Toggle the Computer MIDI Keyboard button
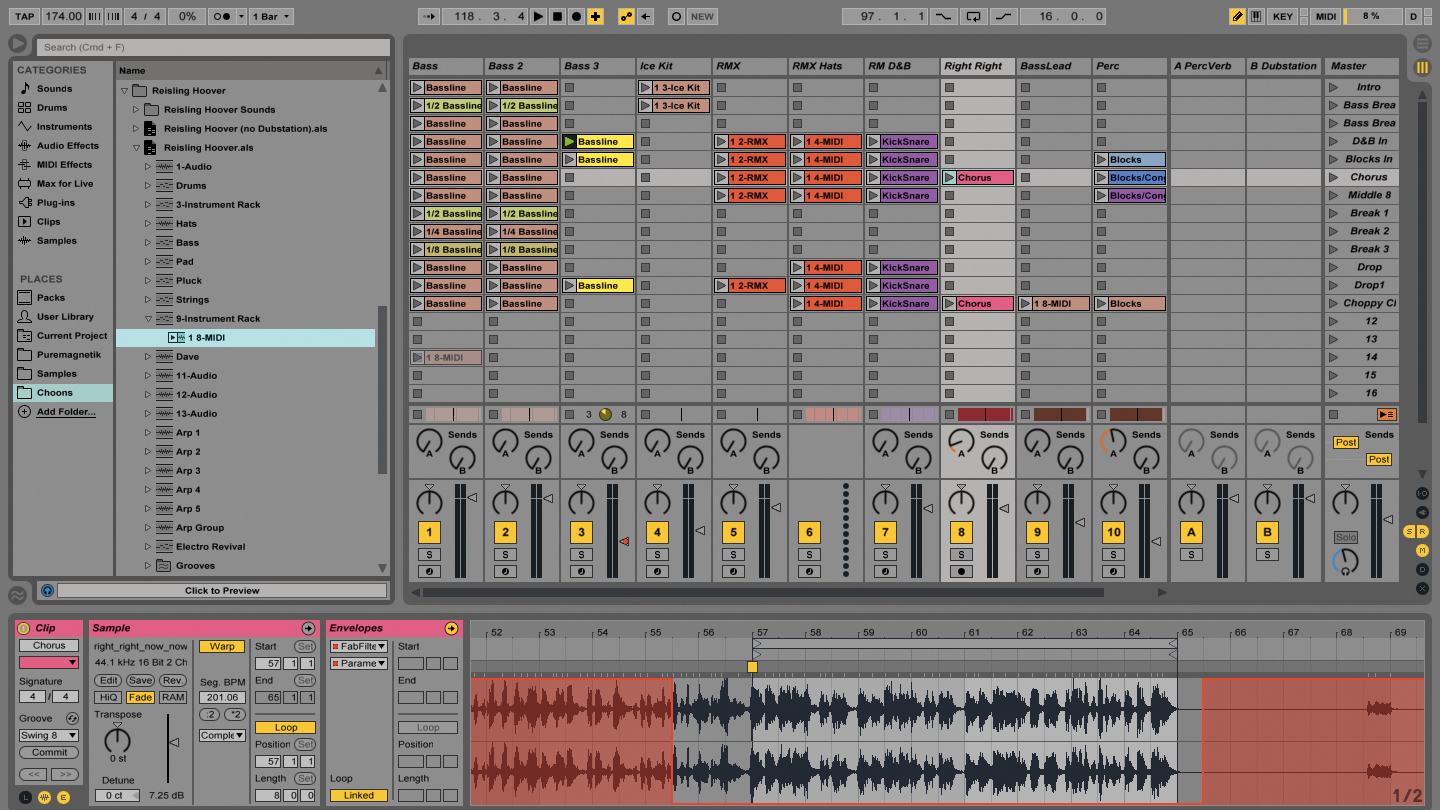1440x810 pixels. coord(1257,16)
